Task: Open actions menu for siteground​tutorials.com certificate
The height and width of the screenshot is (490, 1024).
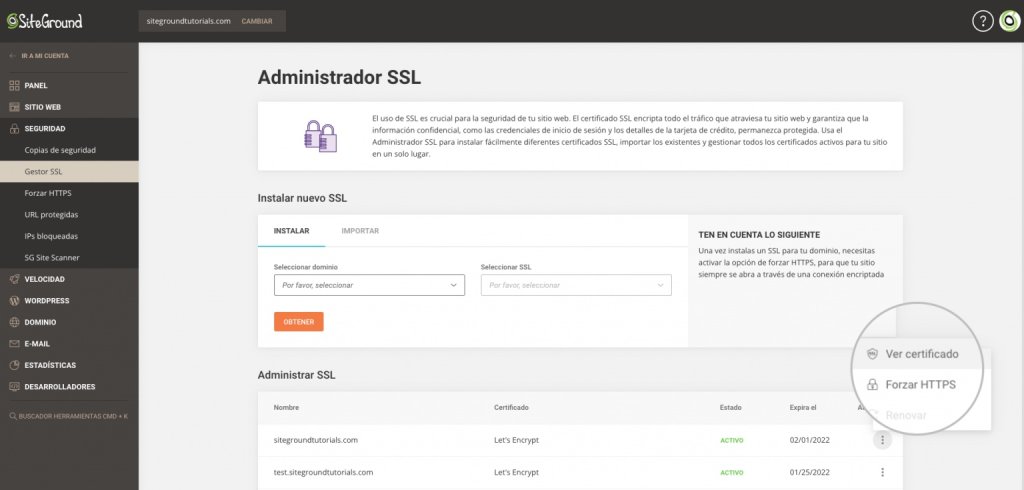Action: tap(882, 440)
